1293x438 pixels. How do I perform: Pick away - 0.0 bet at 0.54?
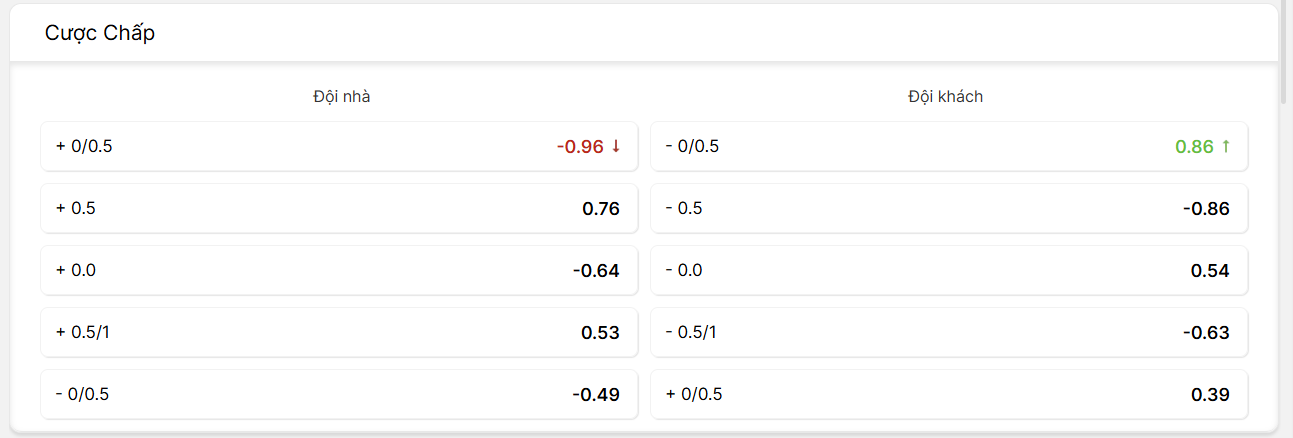click(949, 270)
